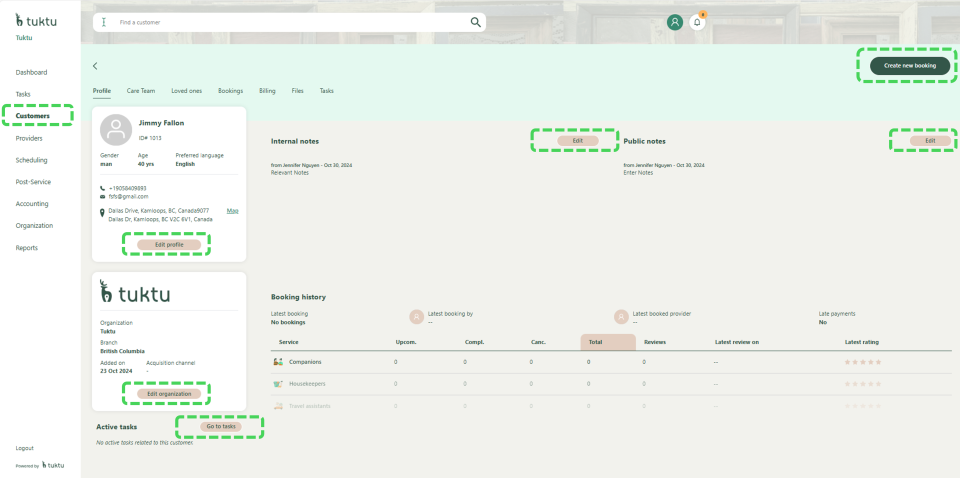960x478 pixels.
Task: Open the Bookings tab
Action: [x=230, y=91]
